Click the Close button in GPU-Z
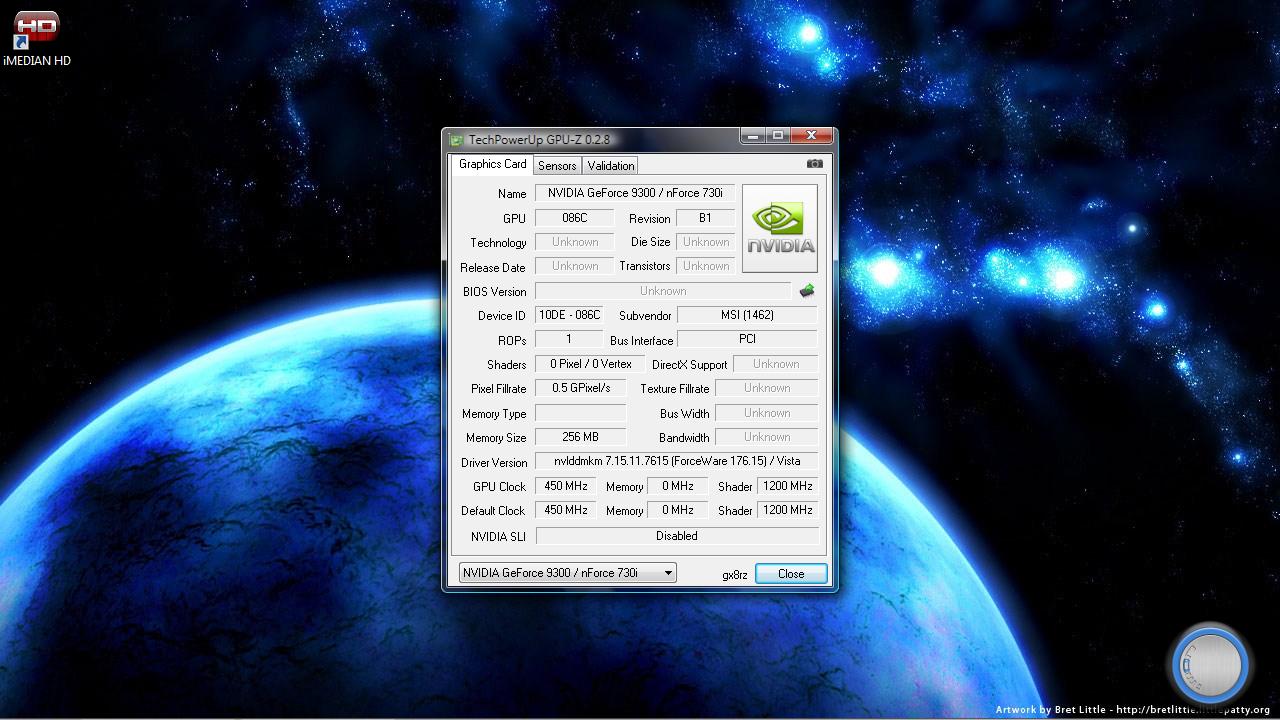Screen dimensions: 1280x720 click(x=791, y=573)
